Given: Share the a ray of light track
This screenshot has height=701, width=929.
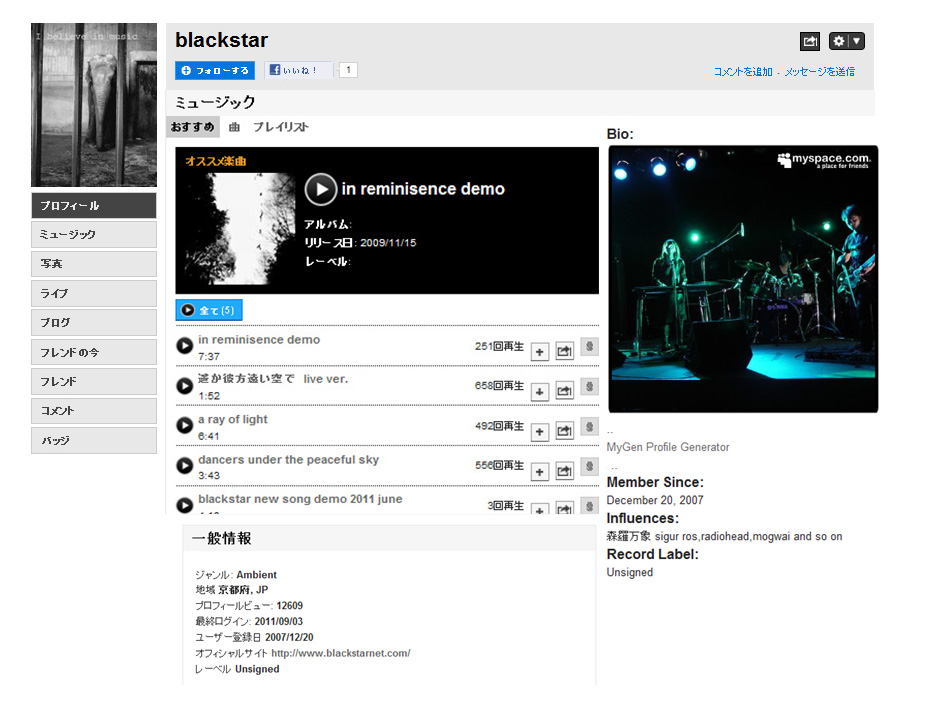Looking at the screenshot, I should (565, 432).
